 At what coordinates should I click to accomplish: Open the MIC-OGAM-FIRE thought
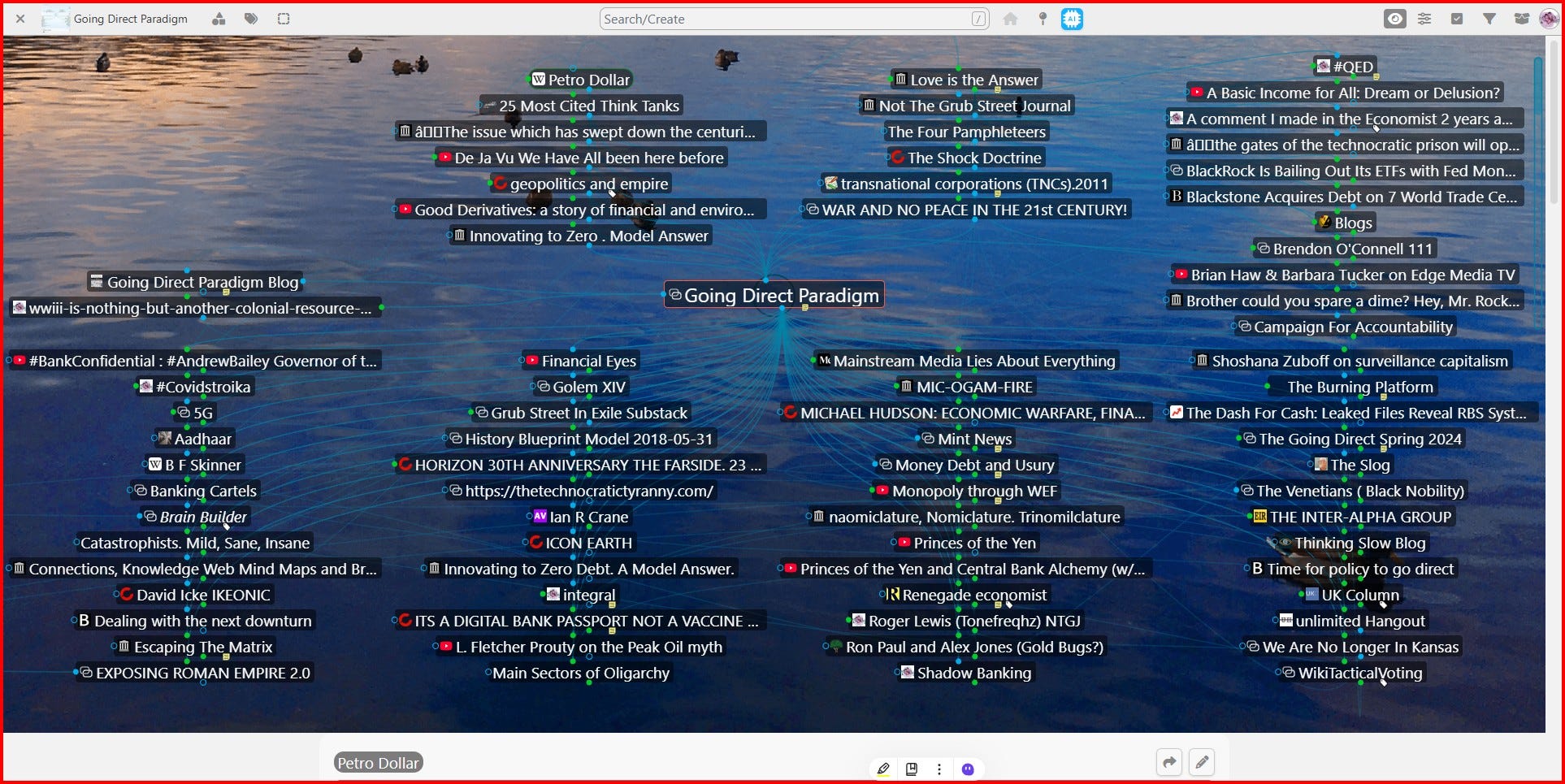click(965, 387)
